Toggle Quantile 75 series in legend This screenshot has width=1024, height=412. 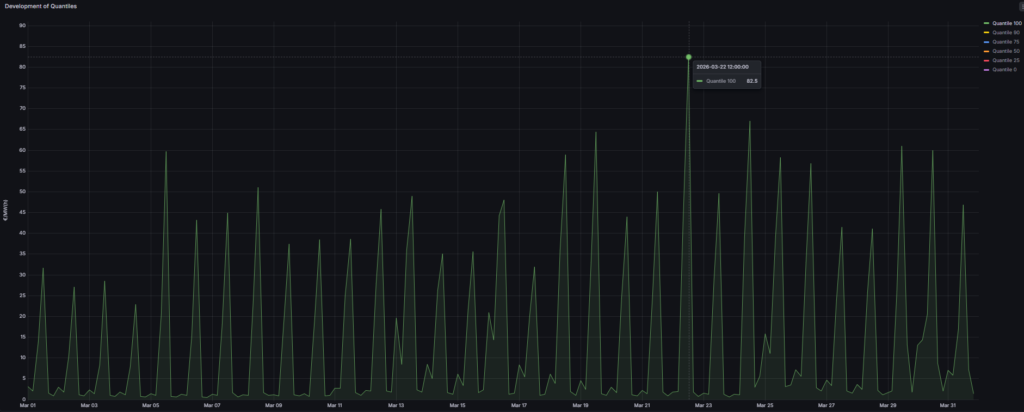coord(1004,42)
